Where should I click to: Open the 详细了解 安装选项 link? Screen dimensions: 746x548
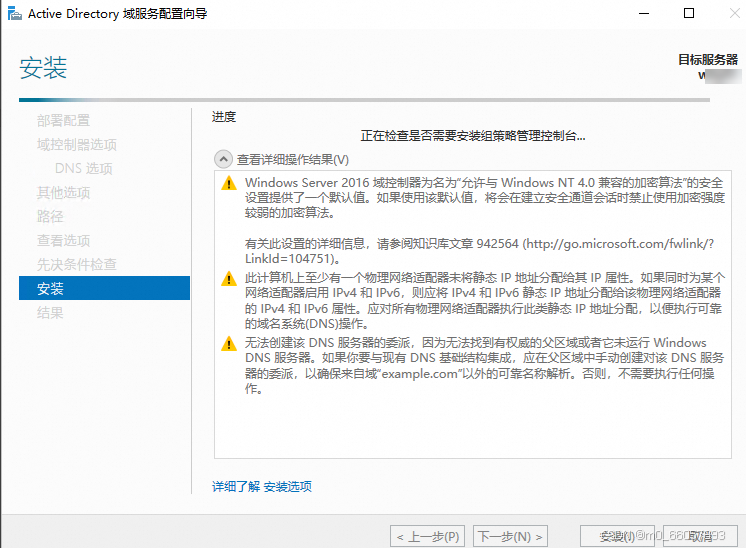(x=262, y=486)
